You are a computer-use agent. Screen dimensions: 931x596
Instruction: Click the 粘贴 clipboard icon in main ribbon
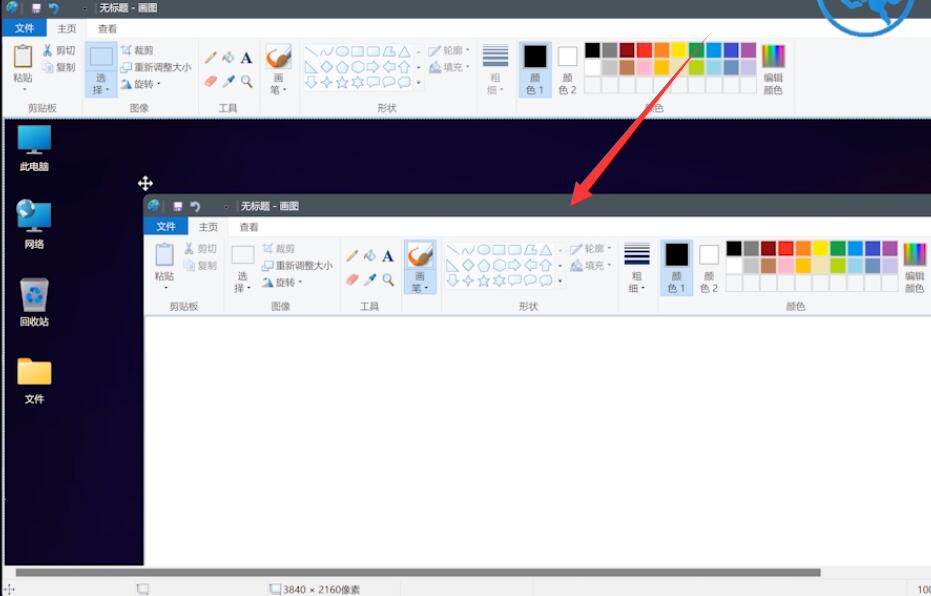(23, 56)
